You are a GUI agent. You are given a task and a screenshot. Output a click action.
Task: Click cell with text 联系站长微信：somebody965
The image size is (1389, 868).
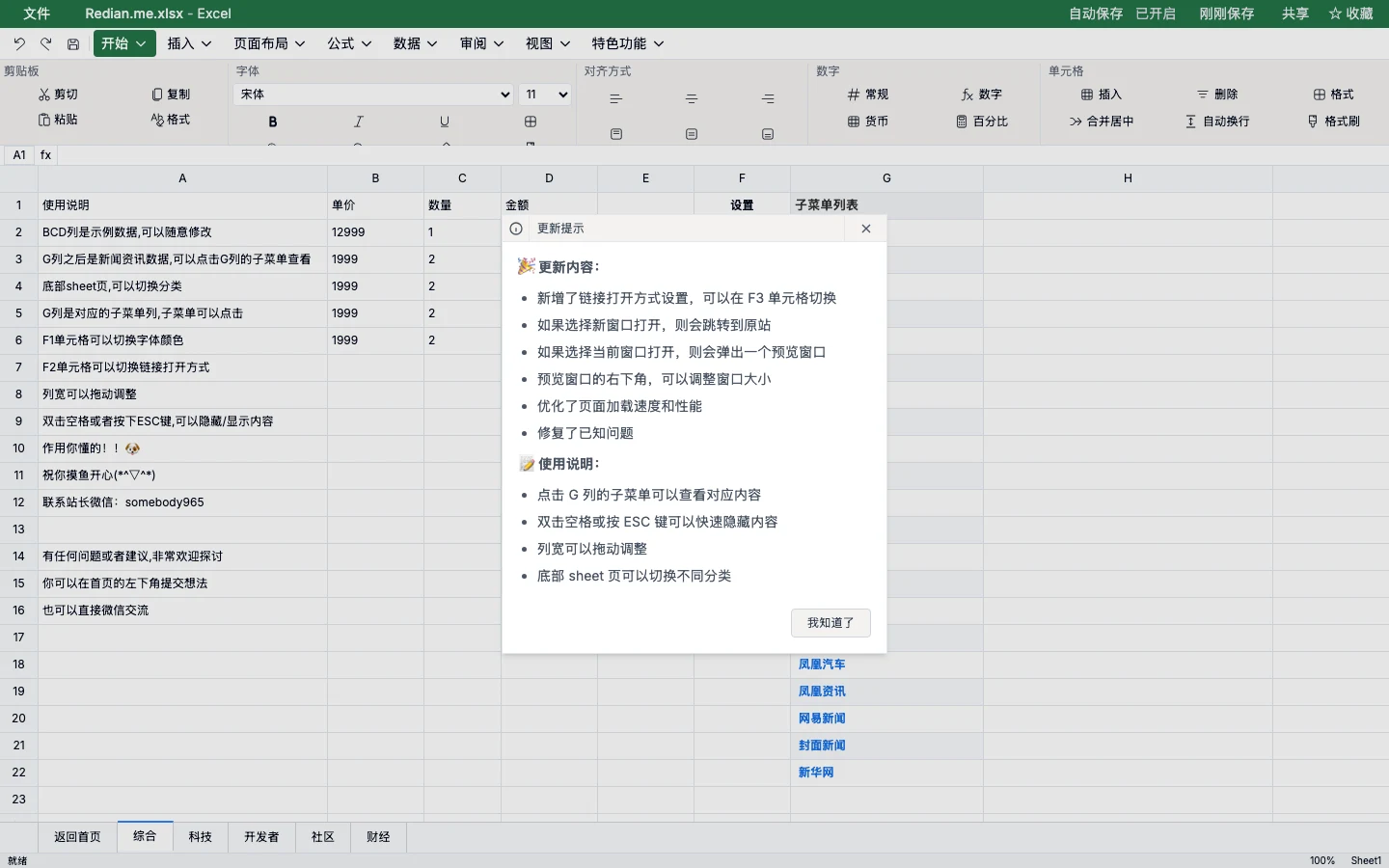tap(182, 502)
